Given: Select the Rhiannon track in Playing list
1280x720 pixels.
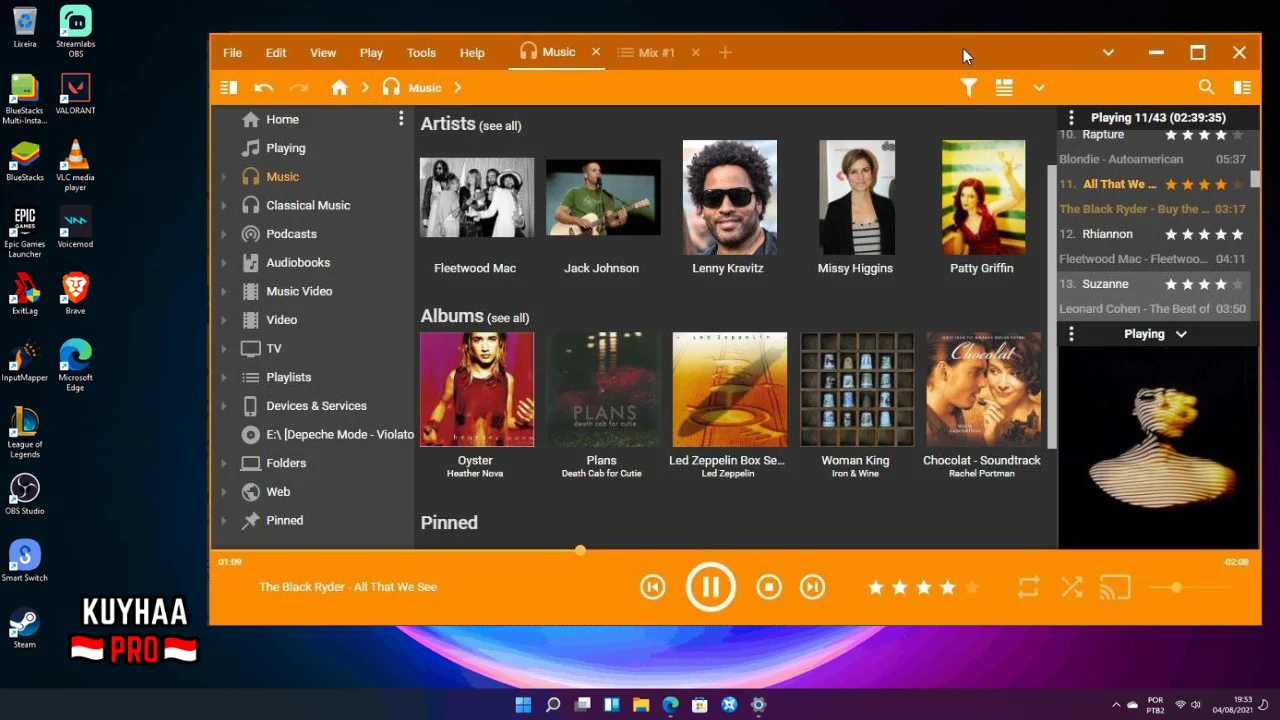Looking at the screenshot, I should pyautogui.click(x=1152, y=246).
